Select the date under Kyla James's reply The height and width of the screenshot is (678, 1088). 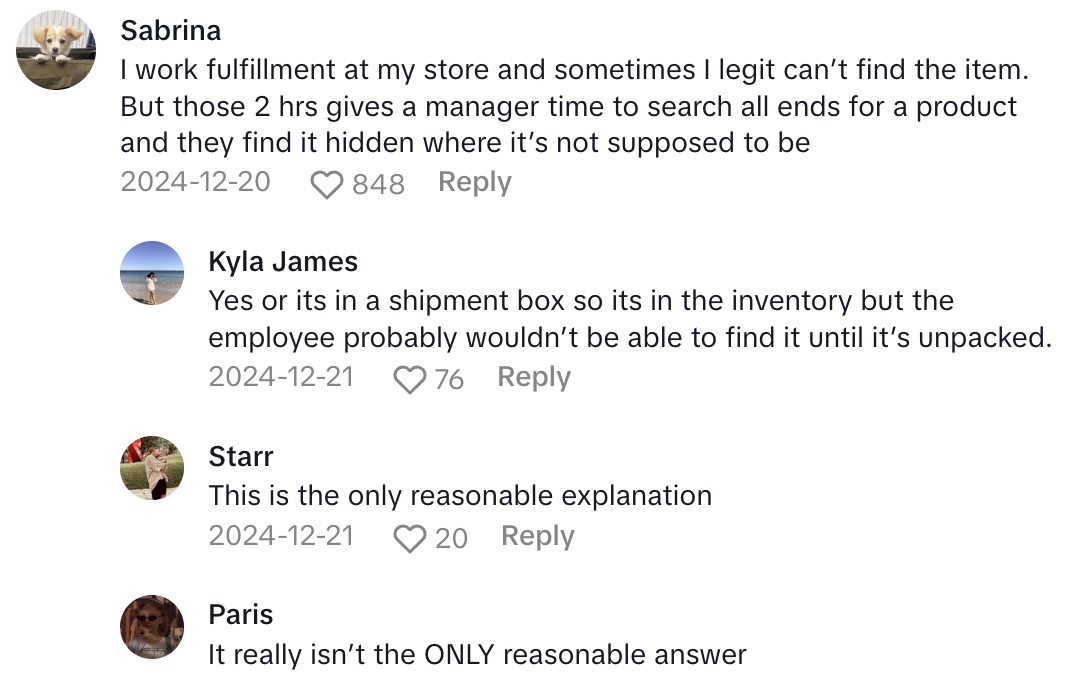[281, 378]
